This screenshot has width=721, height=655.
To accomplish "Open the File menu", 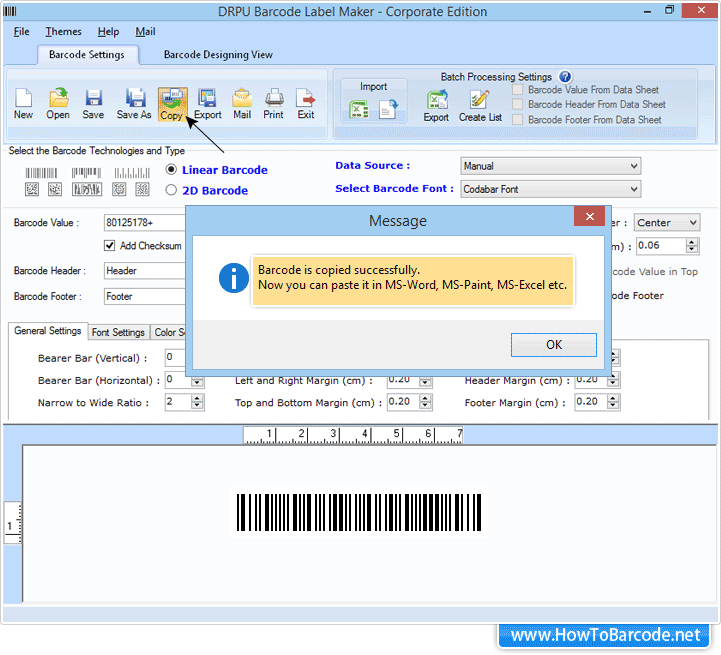I will coord(21,32).
